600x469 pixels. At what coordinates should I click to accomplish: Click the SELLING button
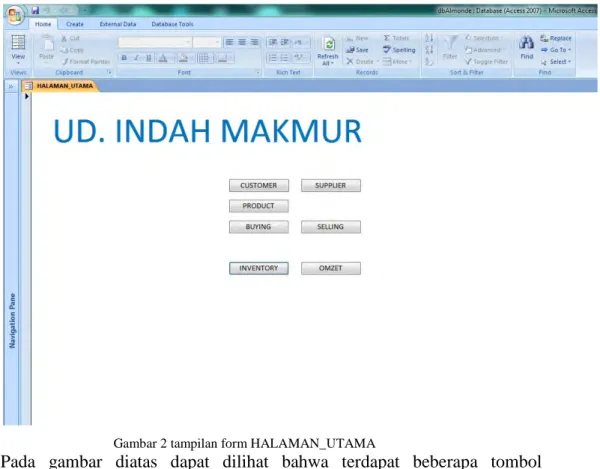[331, 227]
